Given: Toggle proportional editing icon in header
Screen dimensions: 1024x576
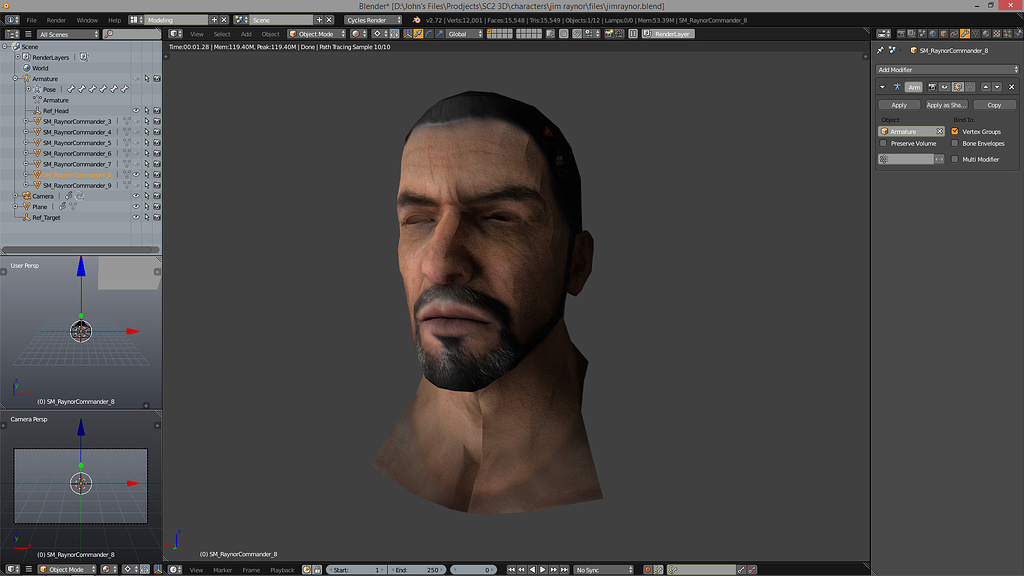Looking at the screenshot, I should tap(564, 34).
